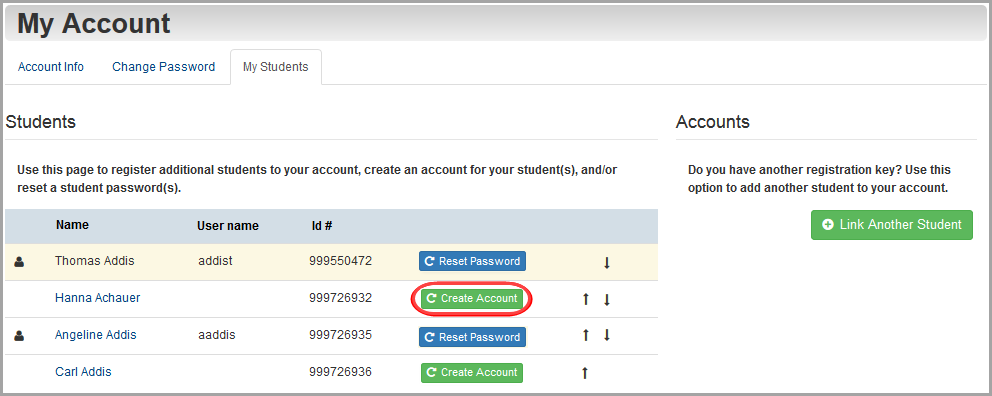Switch to Change Password tab
Image resolution: width=992 pixels, height=396 pixels.
pos(163,66)
